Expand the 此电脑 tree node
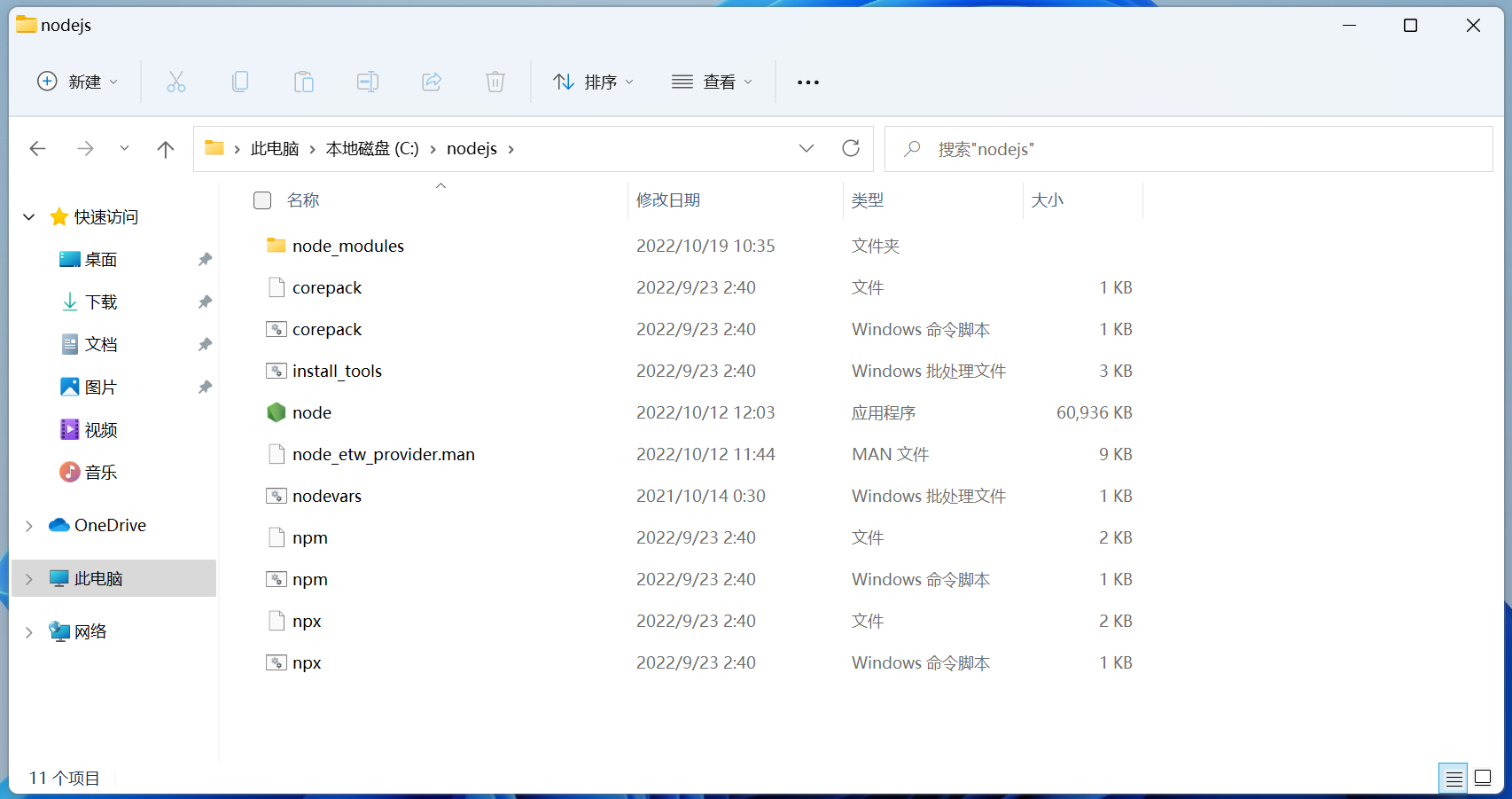This screenshot has width=1512, height=799. click(x=29, y=579)
